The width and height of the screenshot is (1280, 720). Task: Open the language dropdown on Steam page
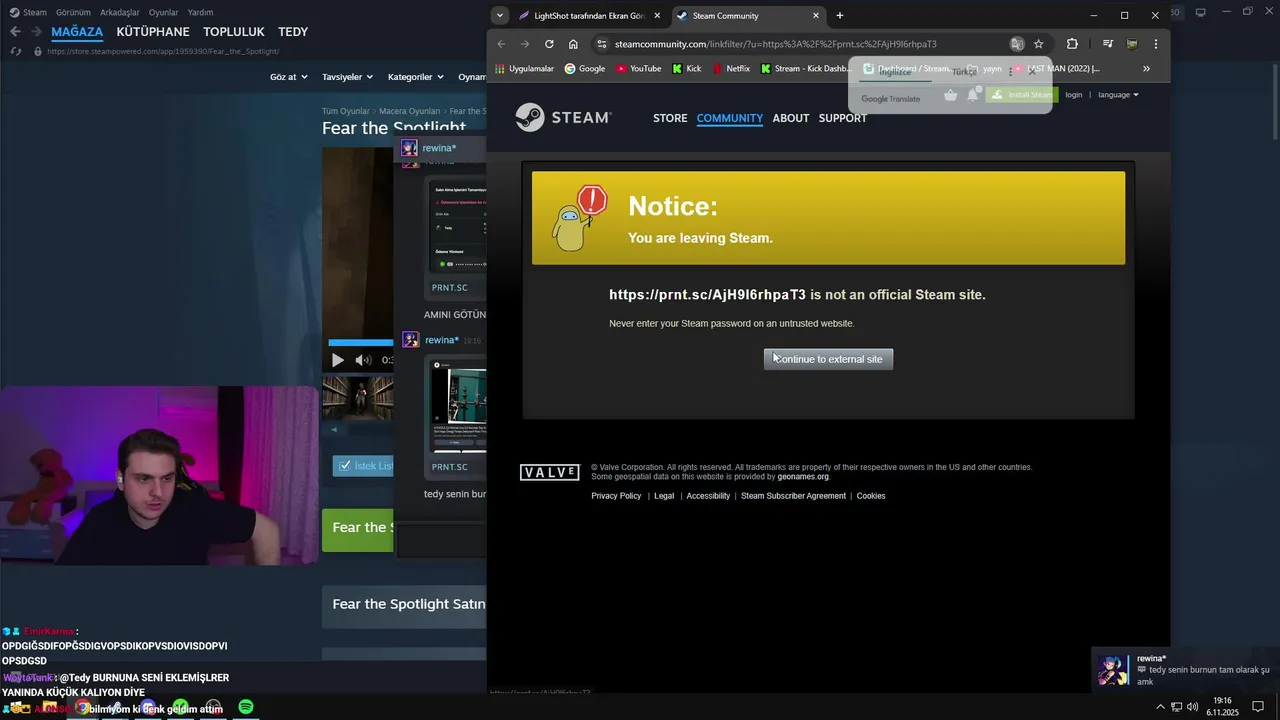pos(1118,95)
